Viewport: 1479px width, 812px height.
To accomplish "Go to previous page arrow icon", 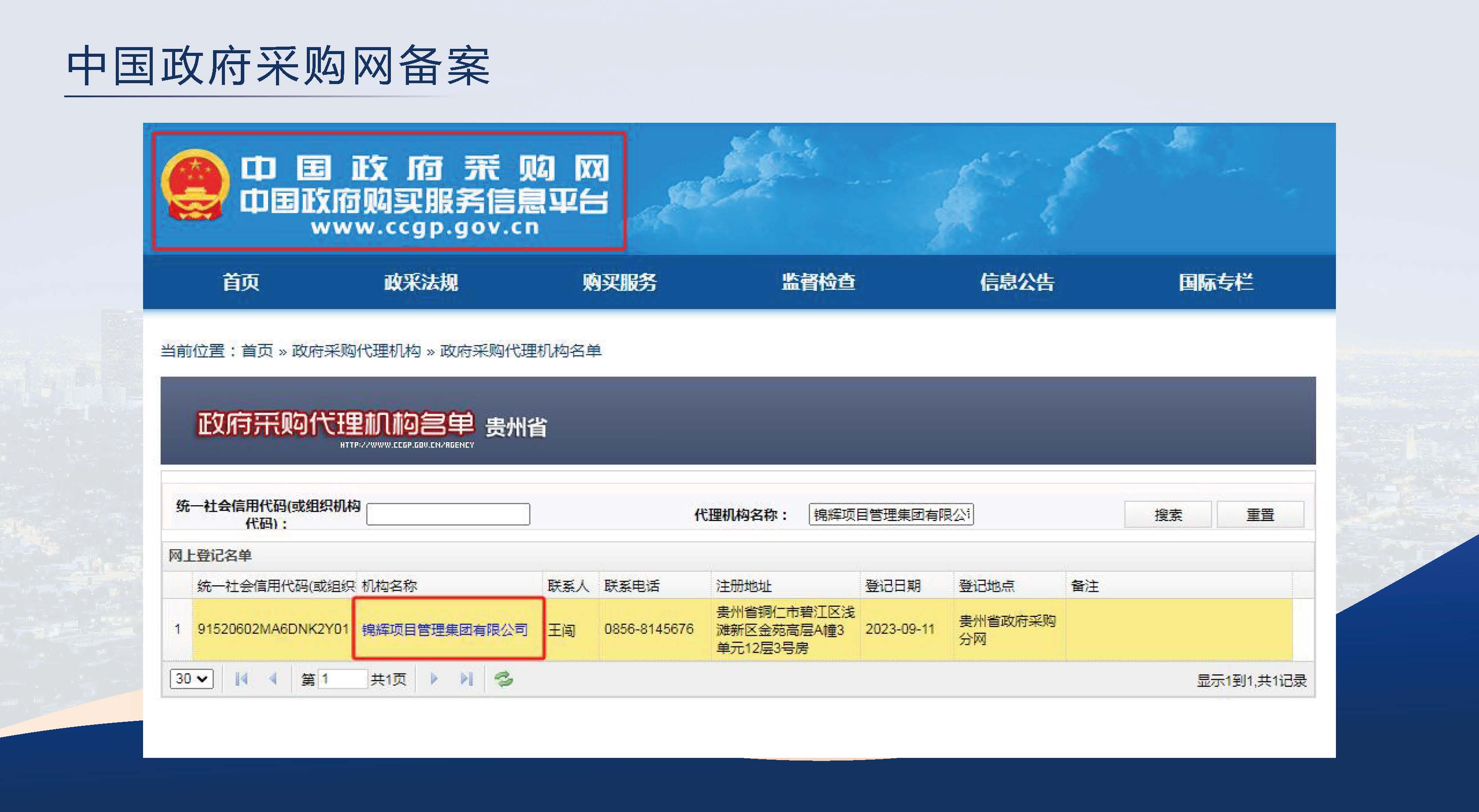I will point(273,680).
